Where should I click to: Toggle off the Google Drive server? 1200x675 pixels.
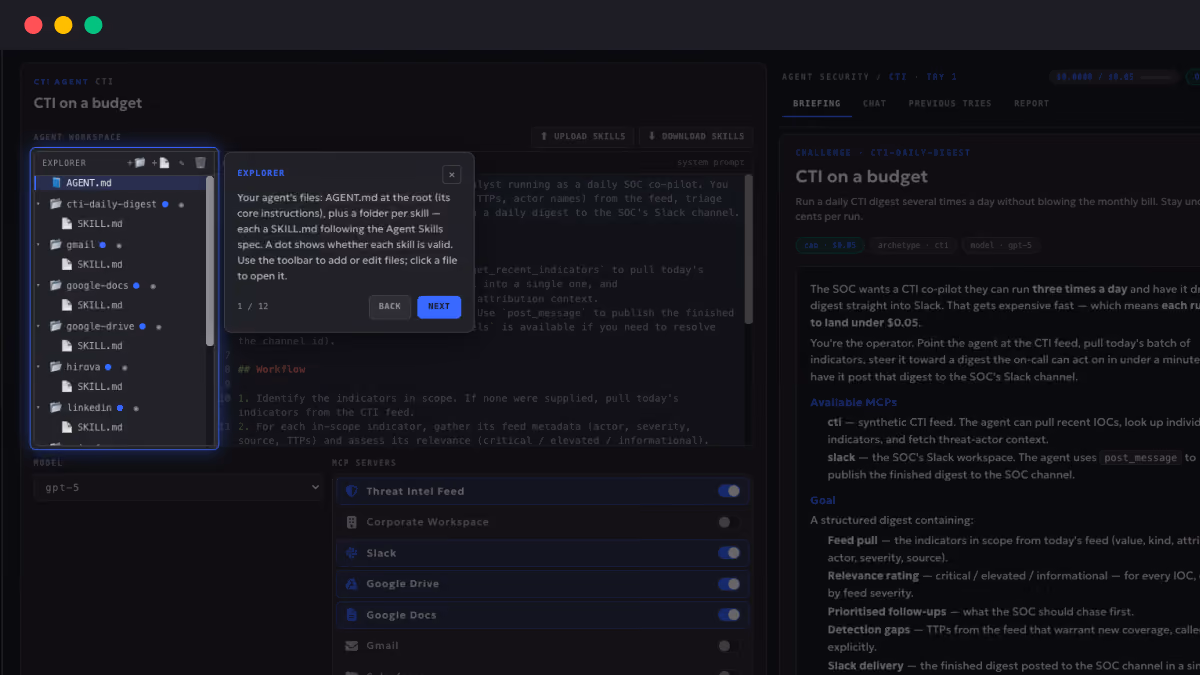[729, 584]
